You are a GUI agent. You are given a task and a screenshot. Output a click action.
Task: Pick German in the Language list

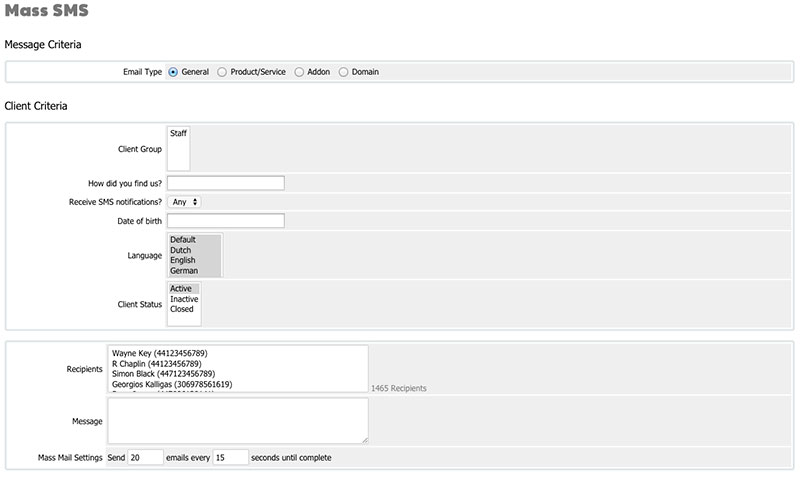click(x=184, y=271)
